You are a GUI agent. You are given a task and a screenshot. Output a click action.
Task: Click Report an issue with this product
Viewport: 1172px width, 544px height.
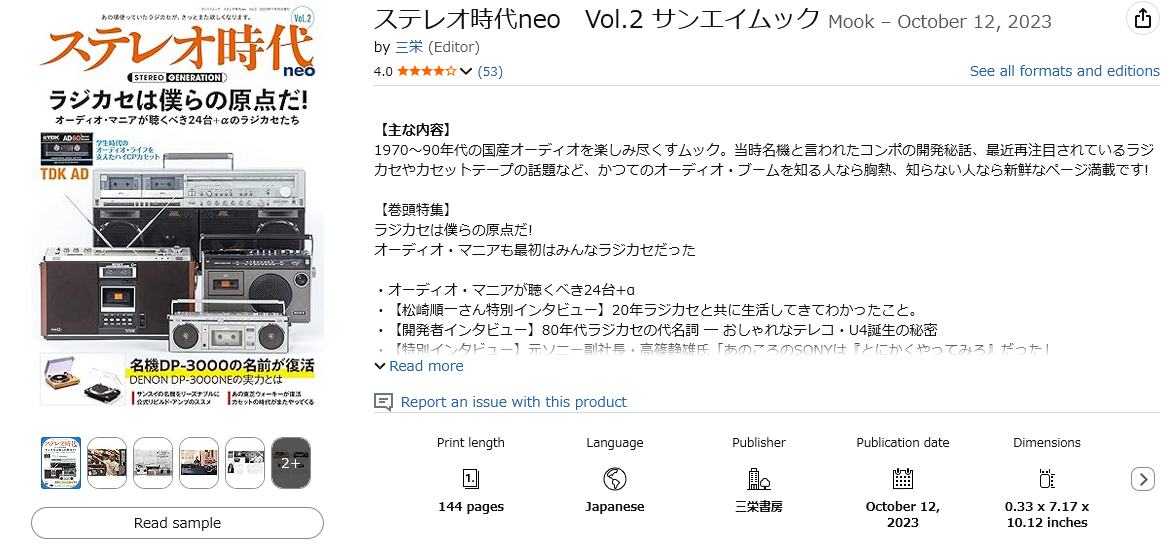(513, 402)
